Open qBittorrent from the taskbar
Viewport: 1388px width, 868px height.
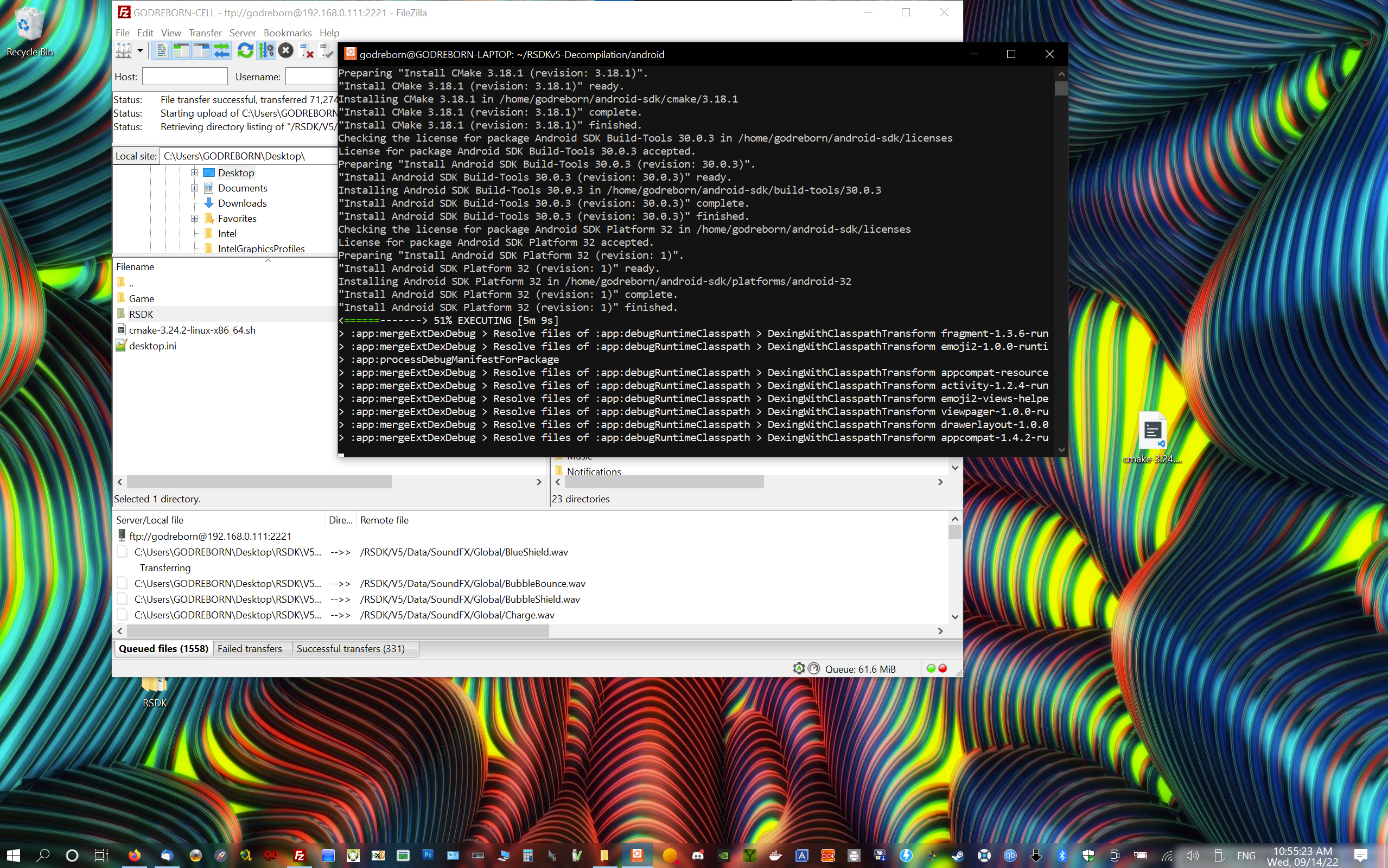click(x=1010, y=856)
